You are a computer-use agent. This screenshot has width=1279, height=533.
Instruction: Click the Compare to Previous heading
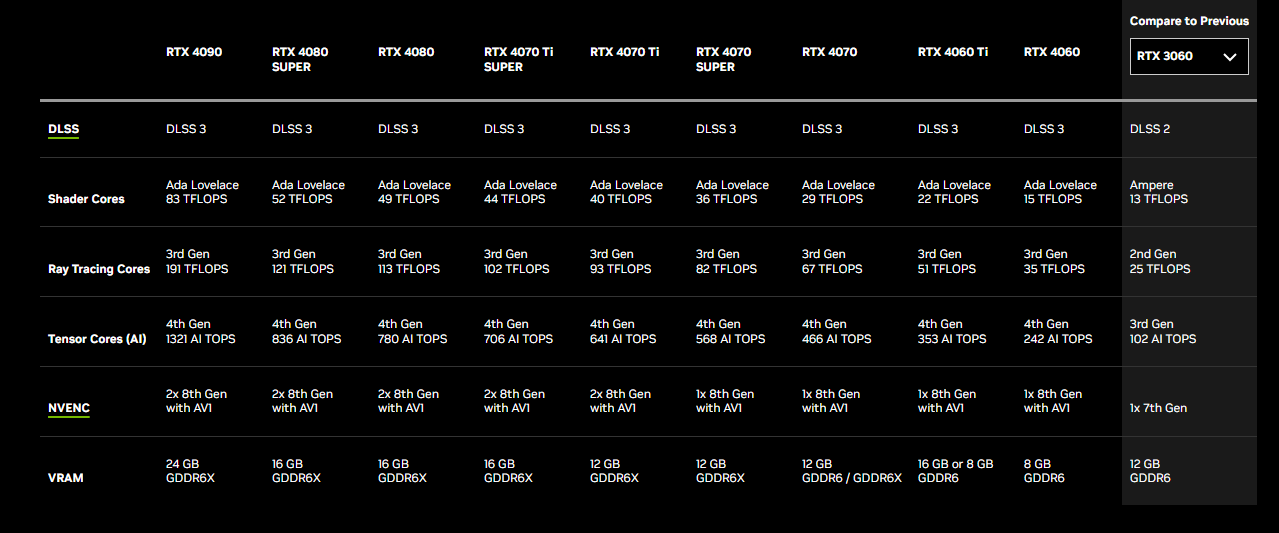(x=1189, y=21)
